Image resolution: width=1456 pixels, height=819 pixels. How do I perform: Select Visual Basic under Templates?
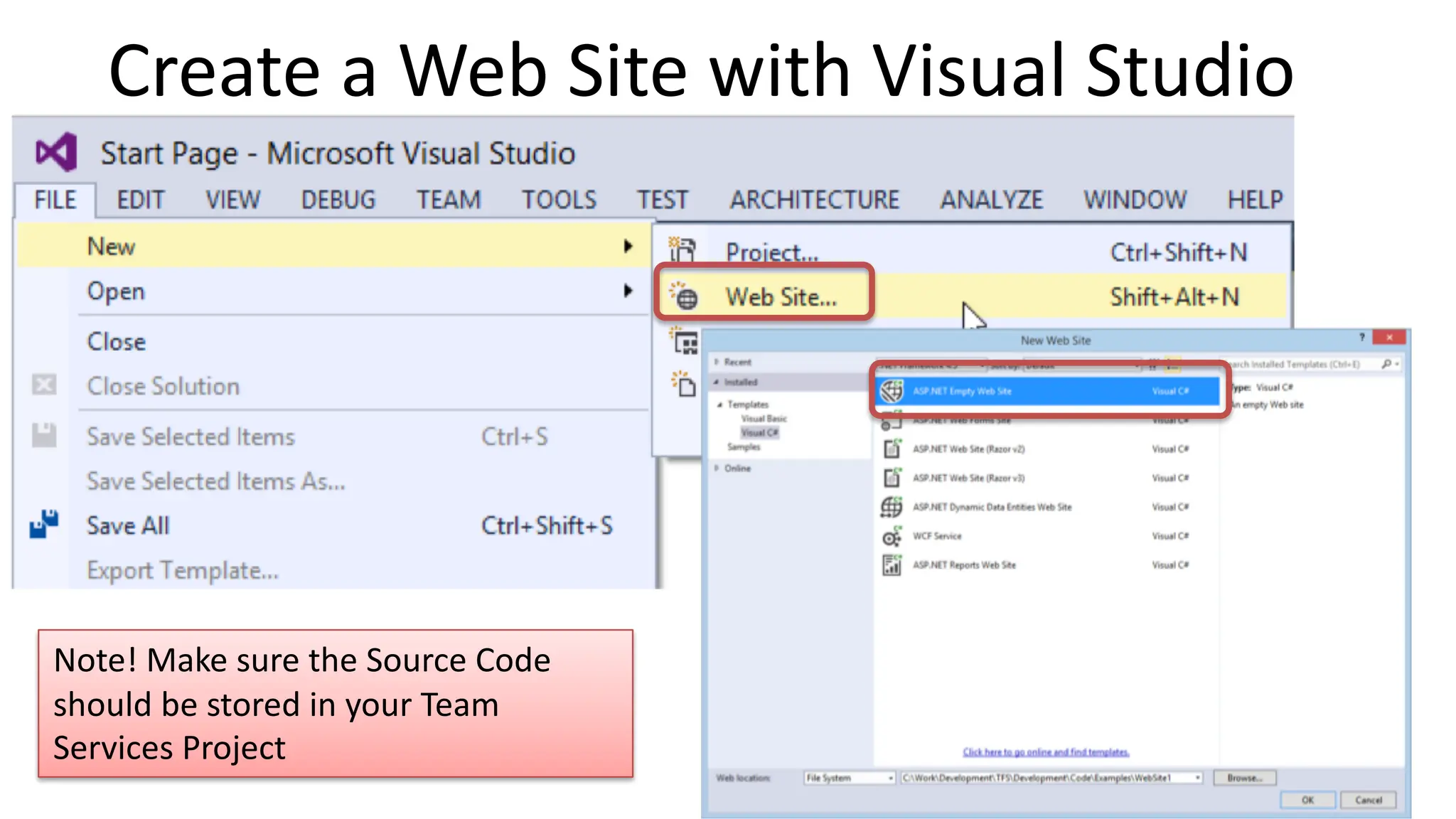point(764,419)
